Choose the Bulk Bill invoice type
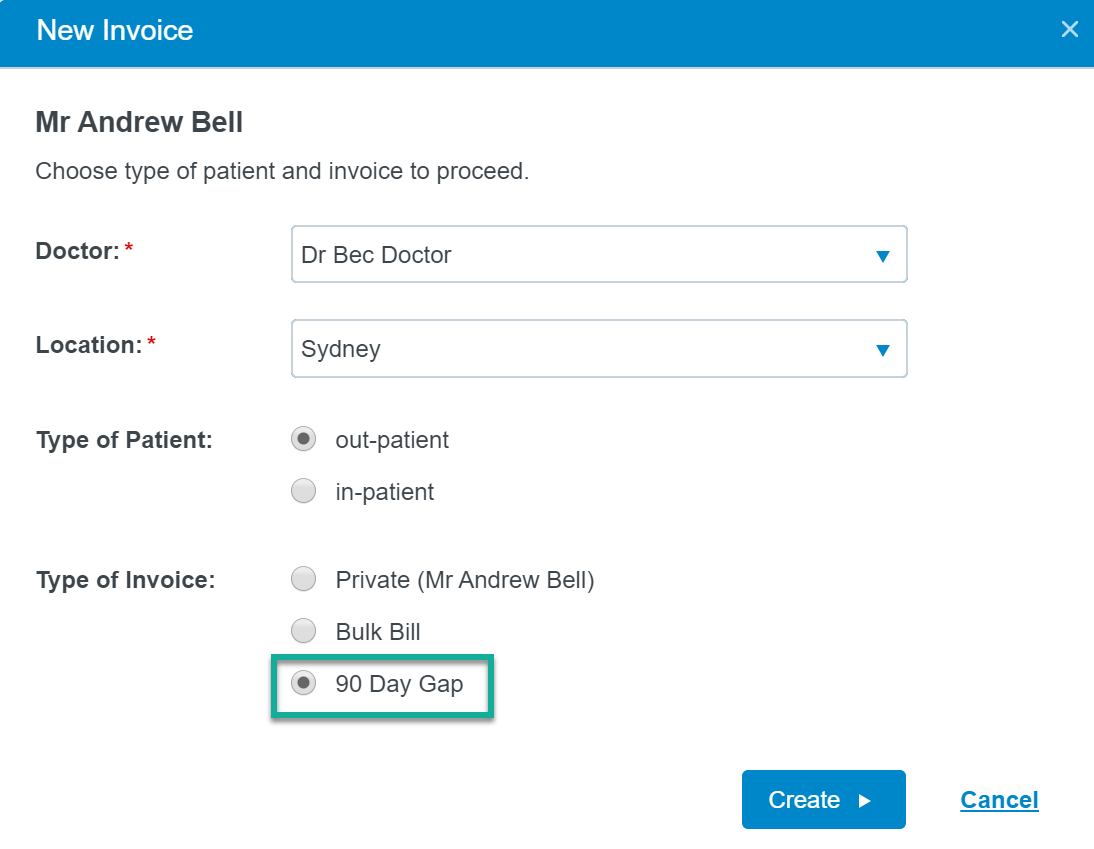This screenshot has height=849, width=1094. (x=304, y=631)
